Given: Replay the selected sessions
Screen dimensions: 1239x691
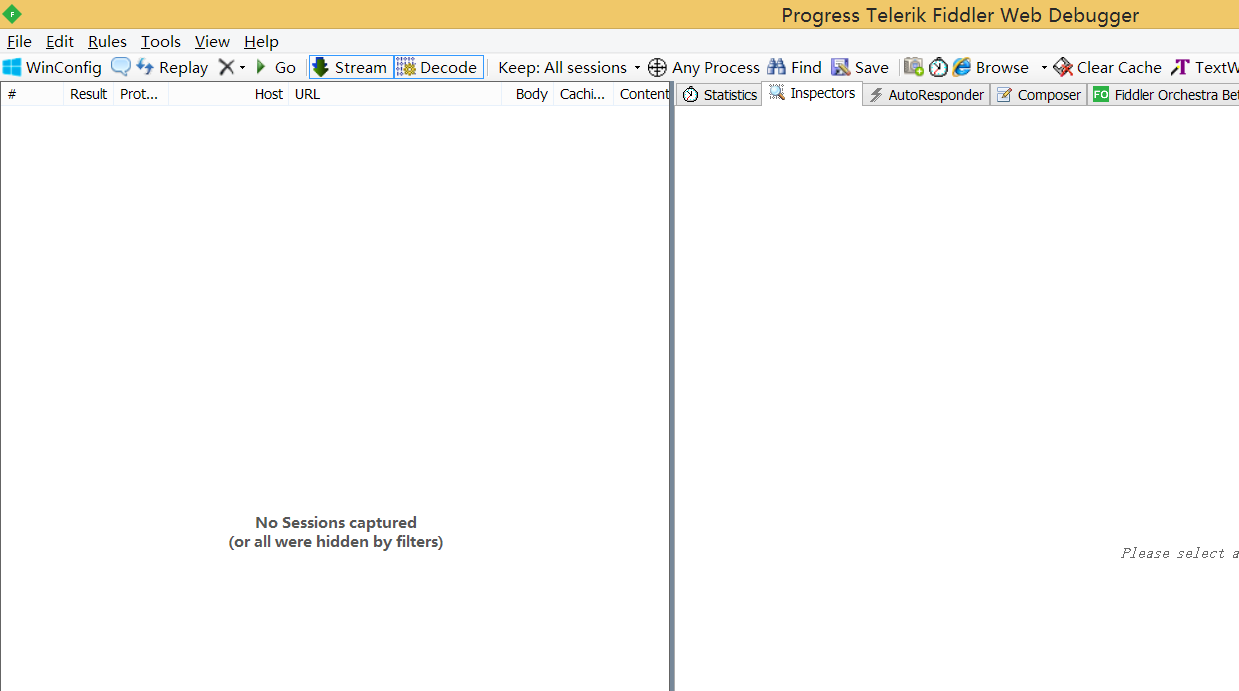Looking at the screenshot, I should point(172,67).
